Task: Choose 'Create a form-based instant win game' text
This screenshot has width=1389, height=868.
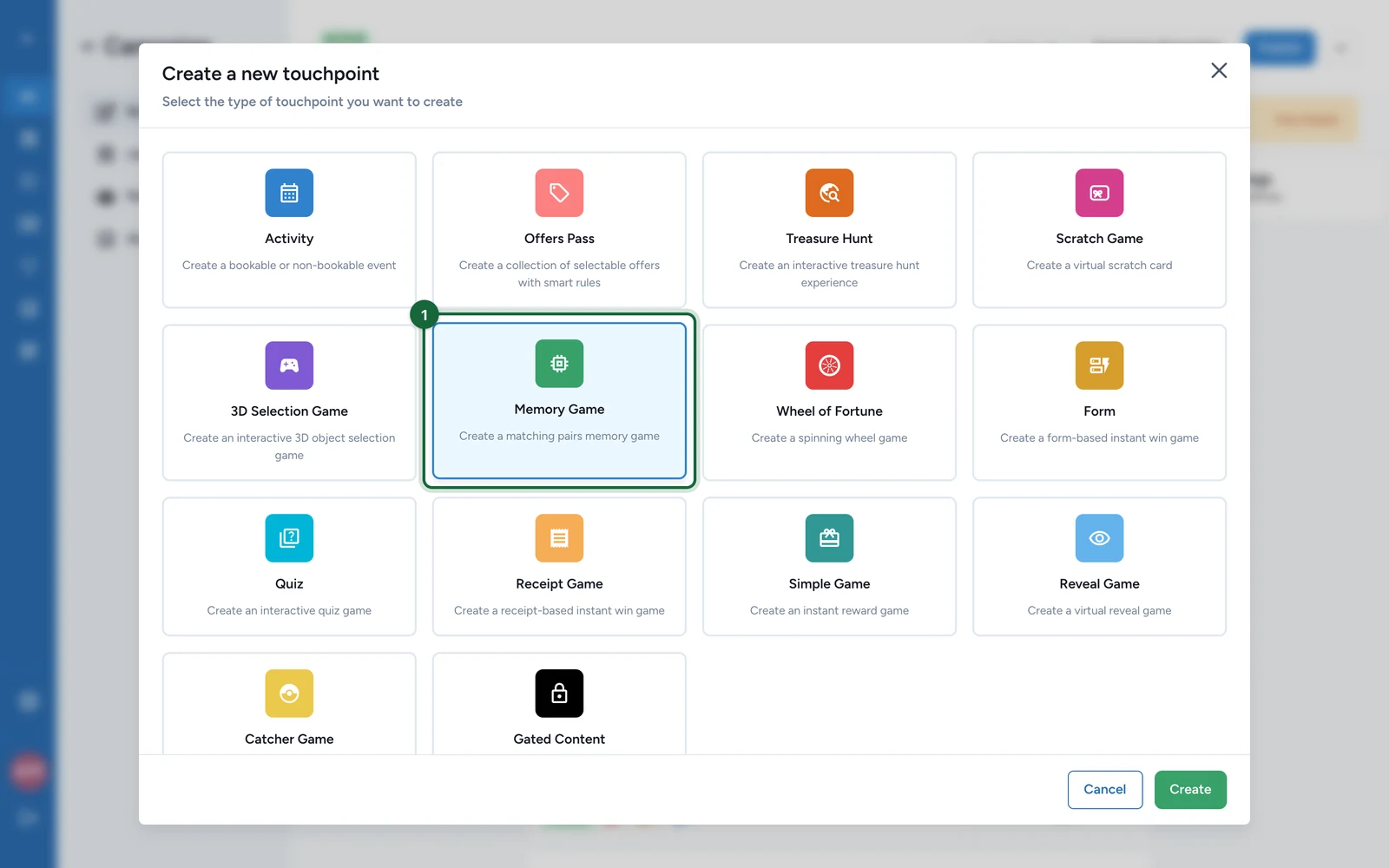Action: (x=1099, y=438)
